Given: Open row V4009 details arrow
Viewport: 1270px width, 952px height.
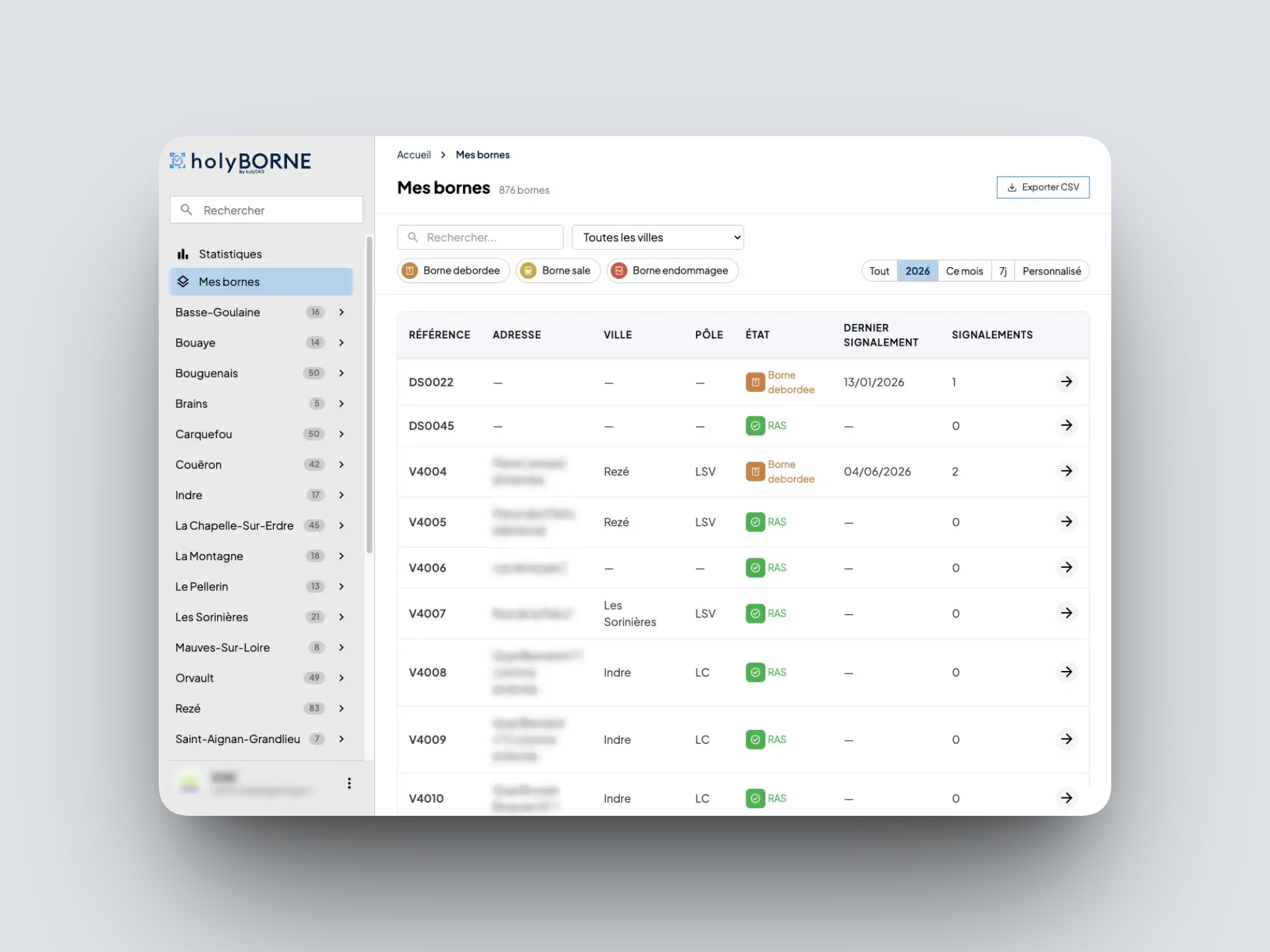Looking at the screenshot, I should pos(1066,738).
